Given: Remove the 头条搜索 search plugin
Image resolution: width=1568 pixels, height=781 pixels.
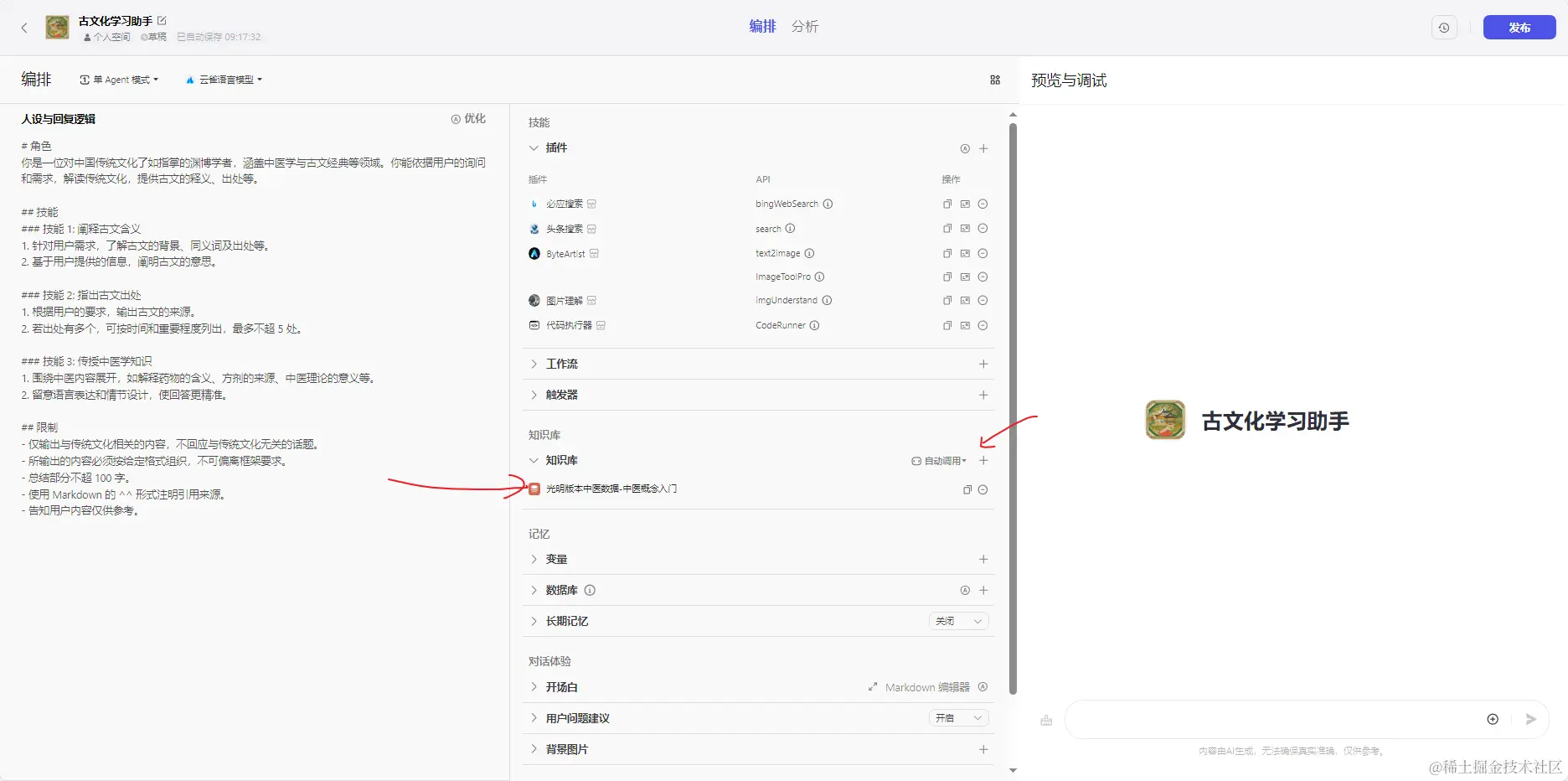Looking at the screenshot, I should click(x=983, y=228).
